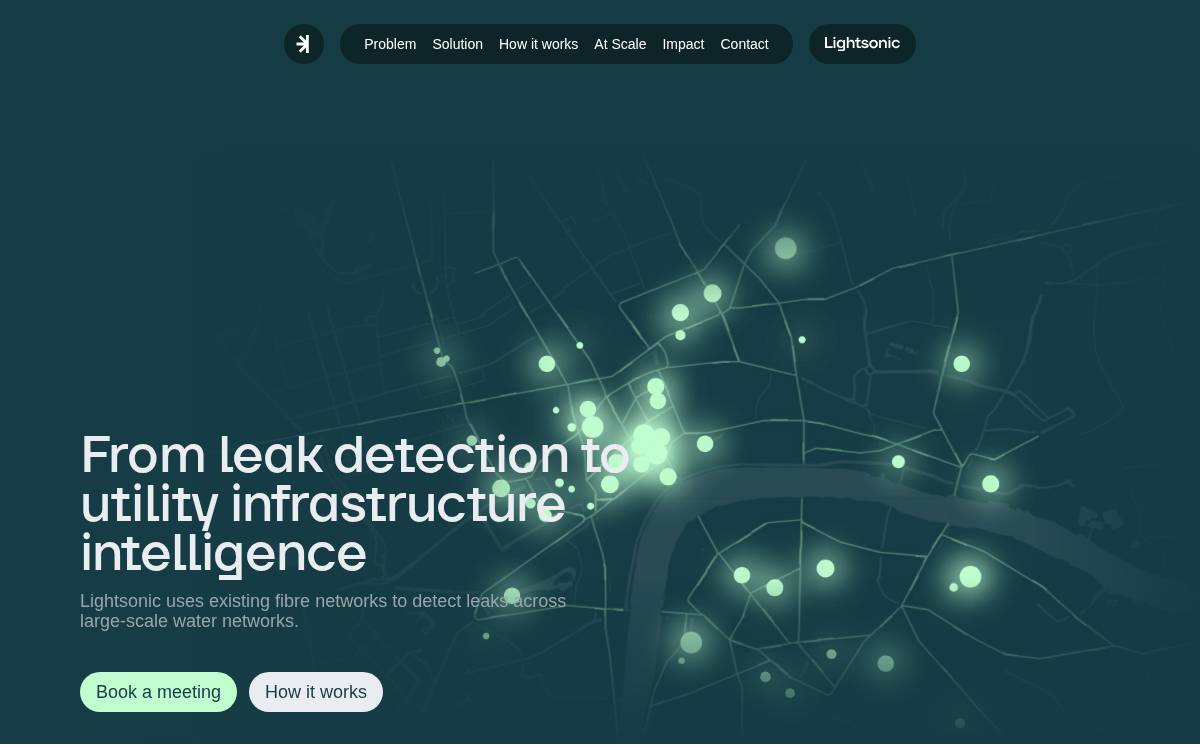The height and width of the screenshot is (750, 1200).
Task: Jump to the Impact section
Action: pyautogui.click(x=683, y=44)
